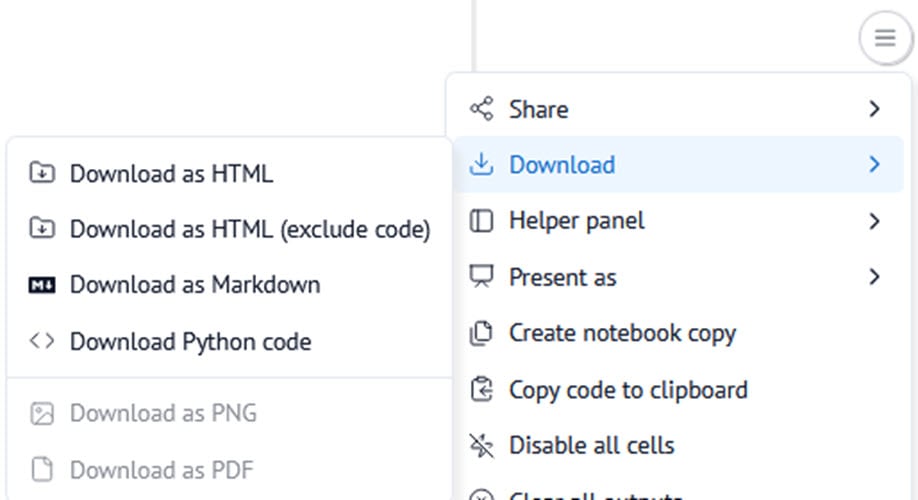Click the Python code brackets icon
This screenshot has width=918, height=500.
(x=42, y=342)
